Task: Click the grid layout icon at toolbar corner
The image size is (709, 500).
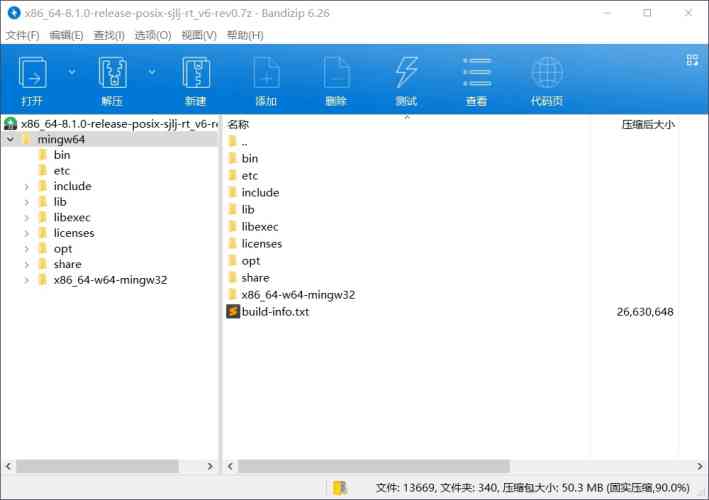Action: [692, 60]
